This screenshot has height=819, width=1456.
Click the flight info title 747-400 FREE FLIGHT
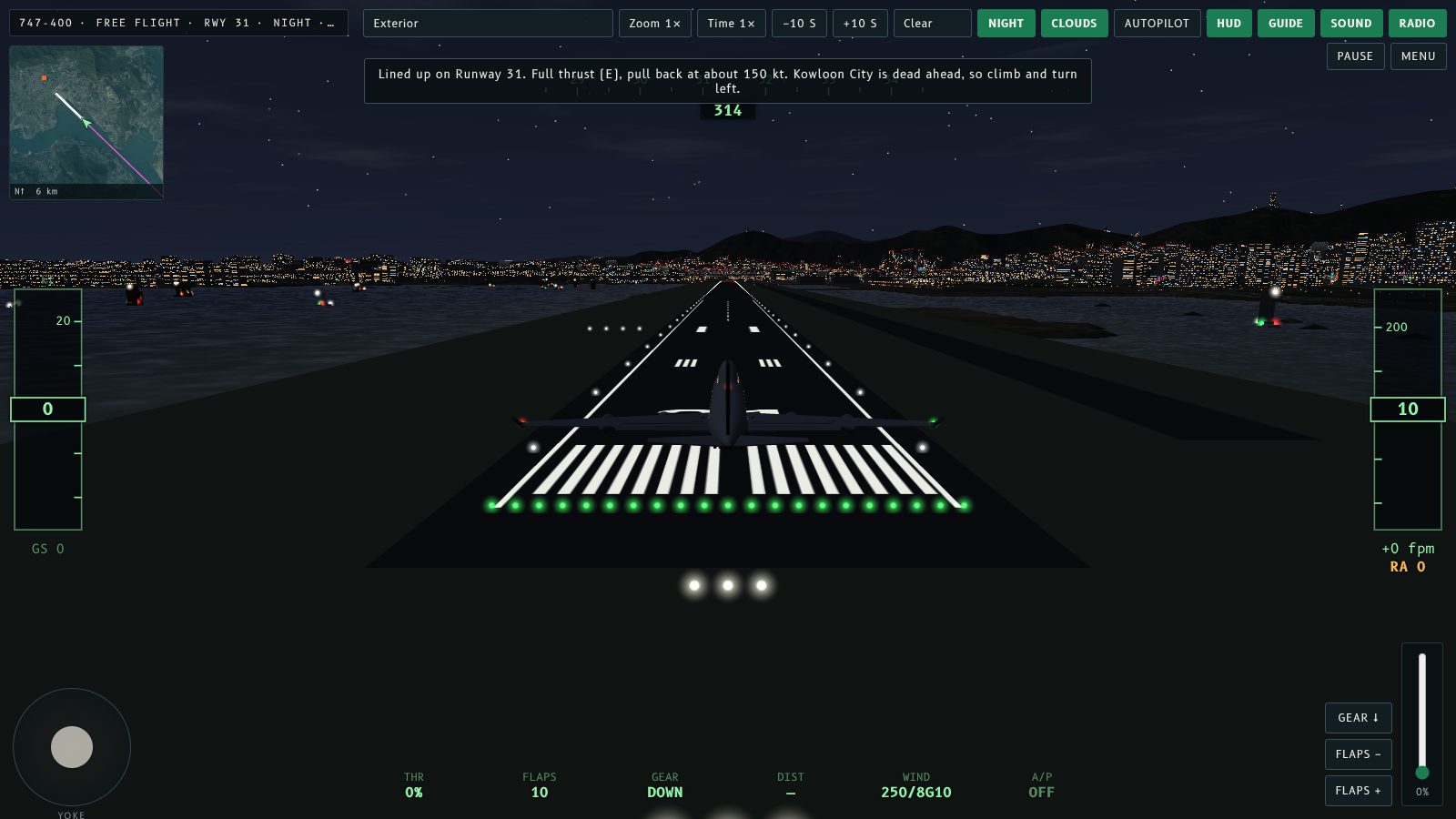[178, 23]
